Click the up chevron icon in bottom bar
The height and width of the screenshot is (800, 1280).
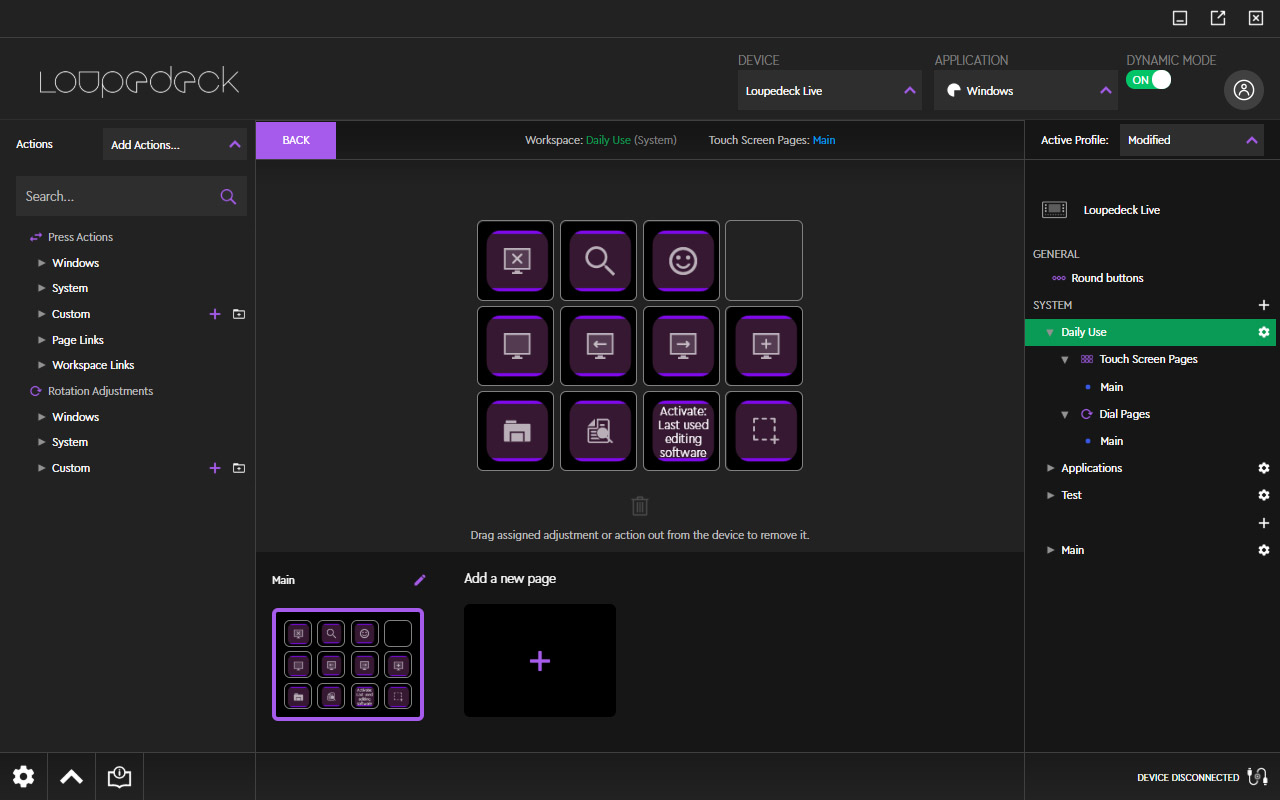point(71,776)
